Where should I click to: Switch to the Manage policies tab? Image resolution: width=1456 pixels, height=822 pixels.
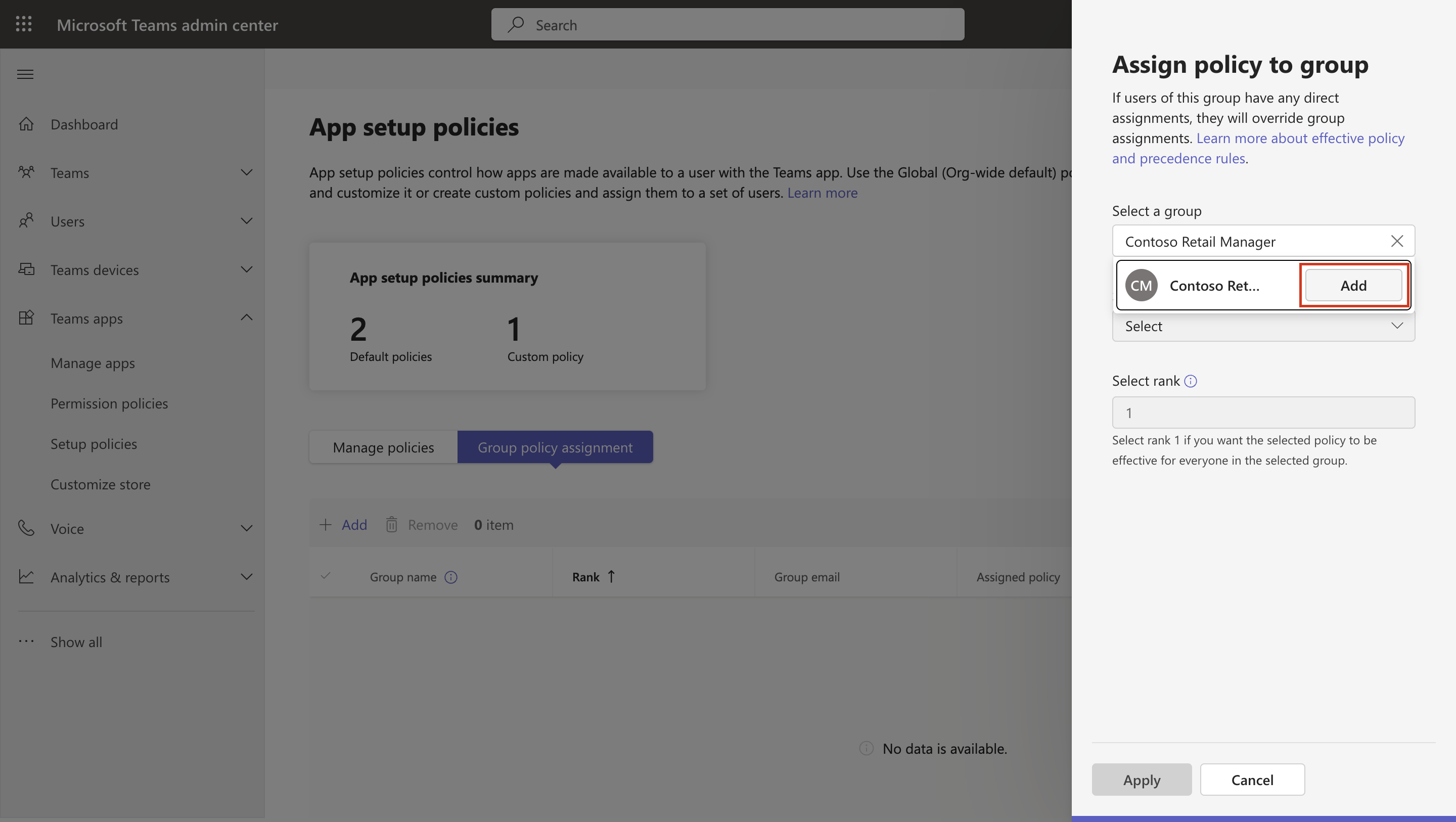tap(383, 447)
